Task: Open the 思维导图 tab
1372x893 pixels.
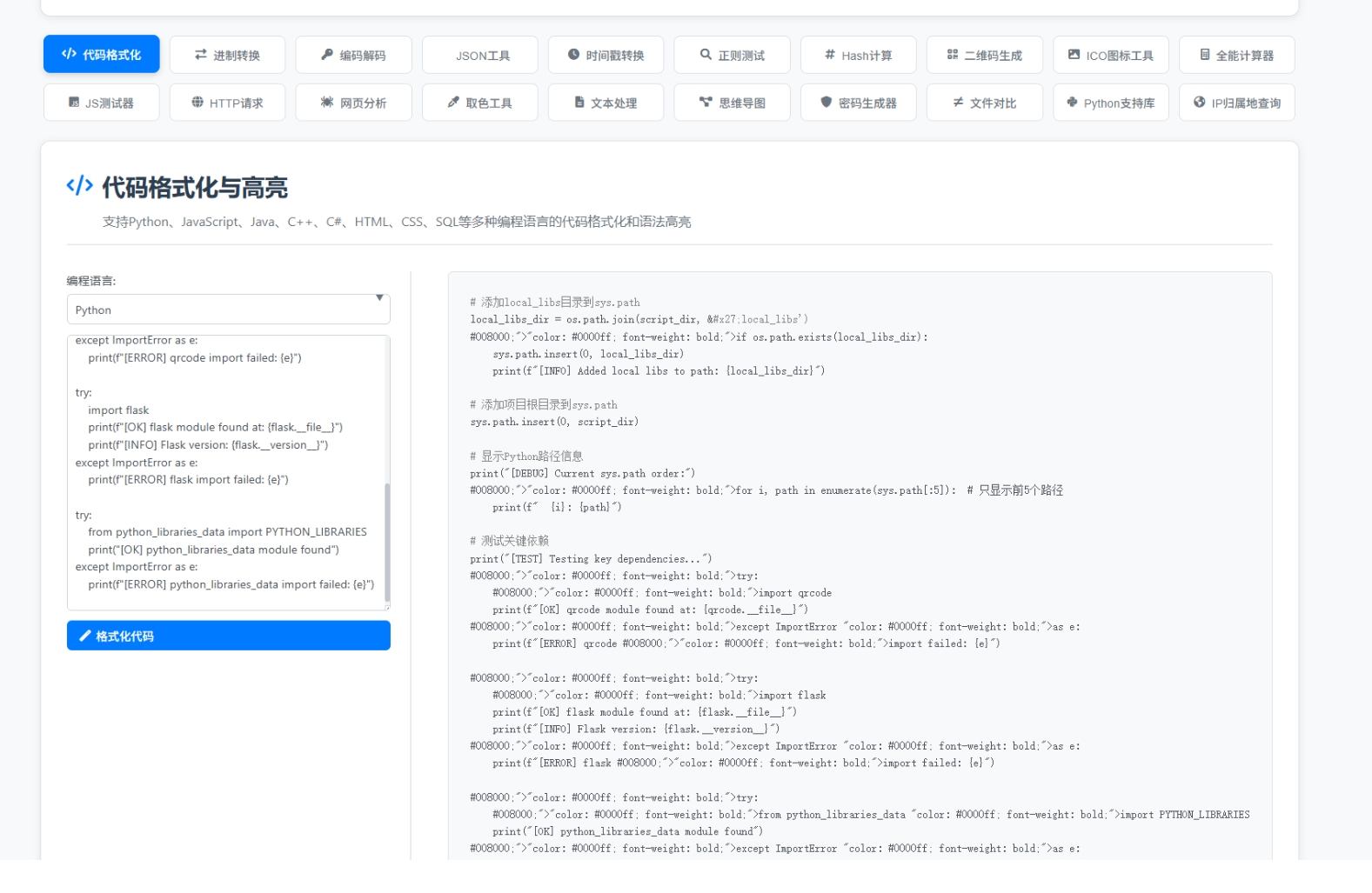Action: click(733, 103)
